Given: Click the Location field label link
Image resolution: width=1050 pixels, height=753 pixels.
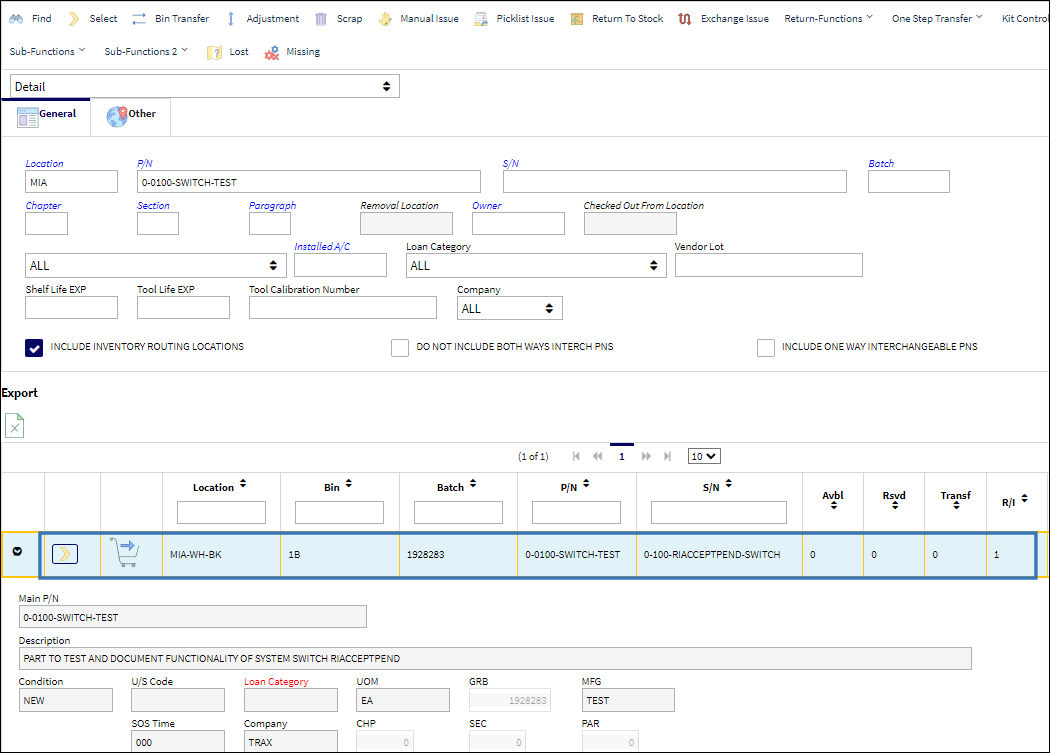Looking at the screenshot, I should [44, 163].
